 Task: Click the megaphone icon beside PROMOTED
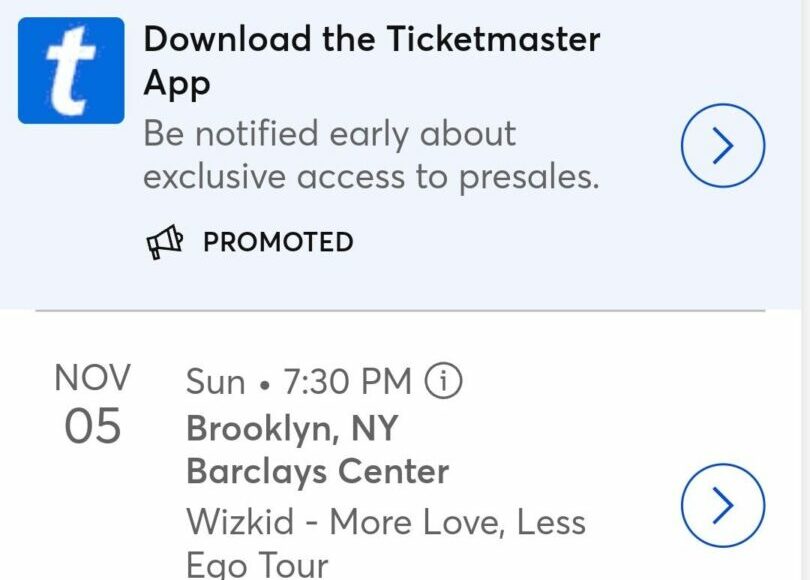click(166, 242)
